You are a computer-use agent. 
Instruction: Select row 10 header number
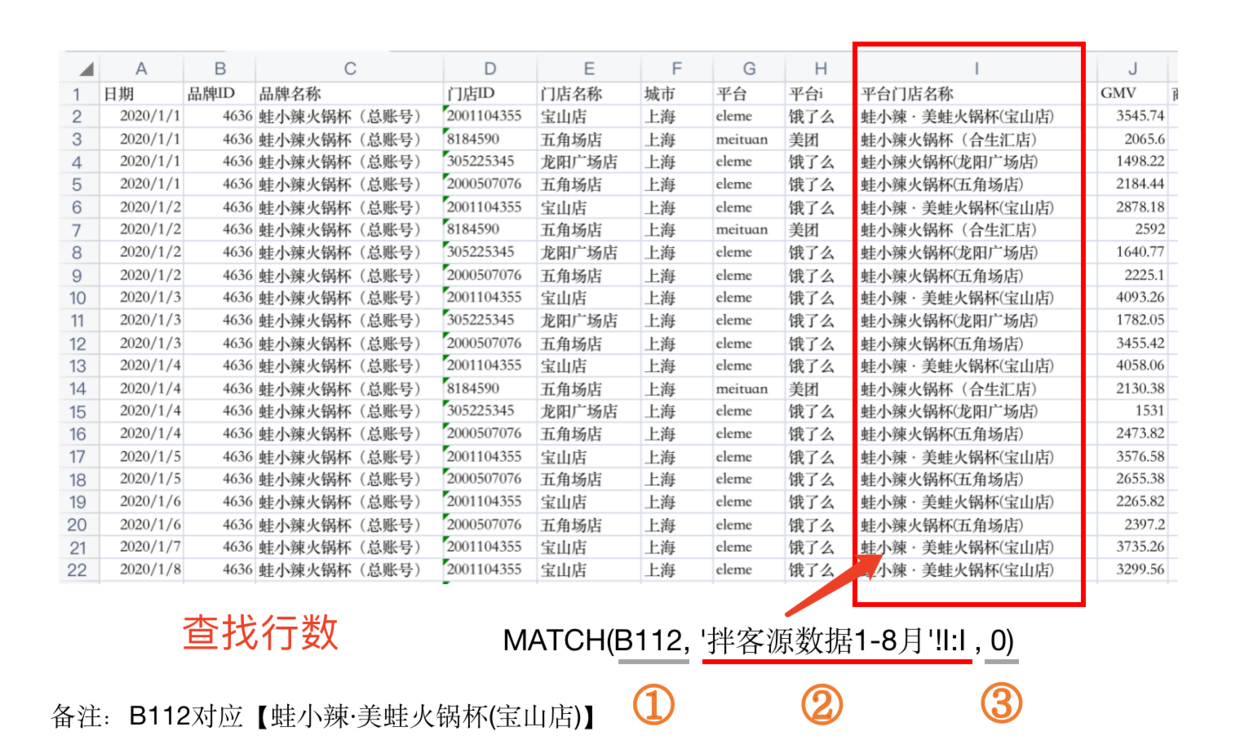pyautogui.click(x=76, y=298)
